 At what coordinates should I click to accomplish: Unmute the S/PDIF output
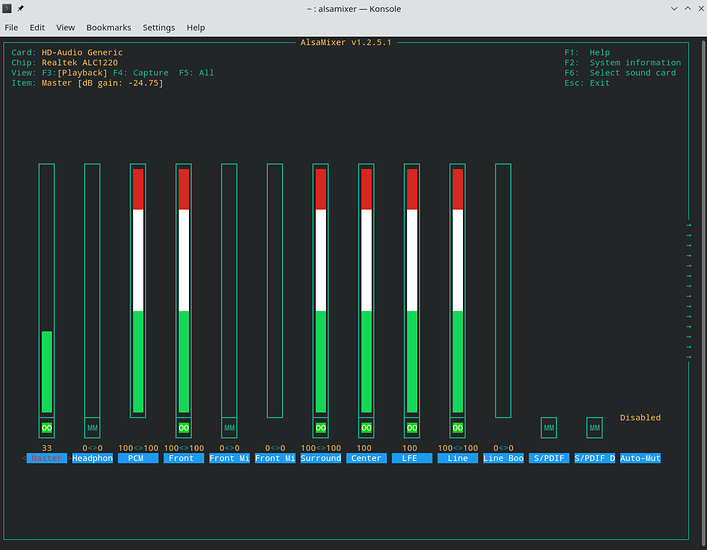(x=548, y=428)
